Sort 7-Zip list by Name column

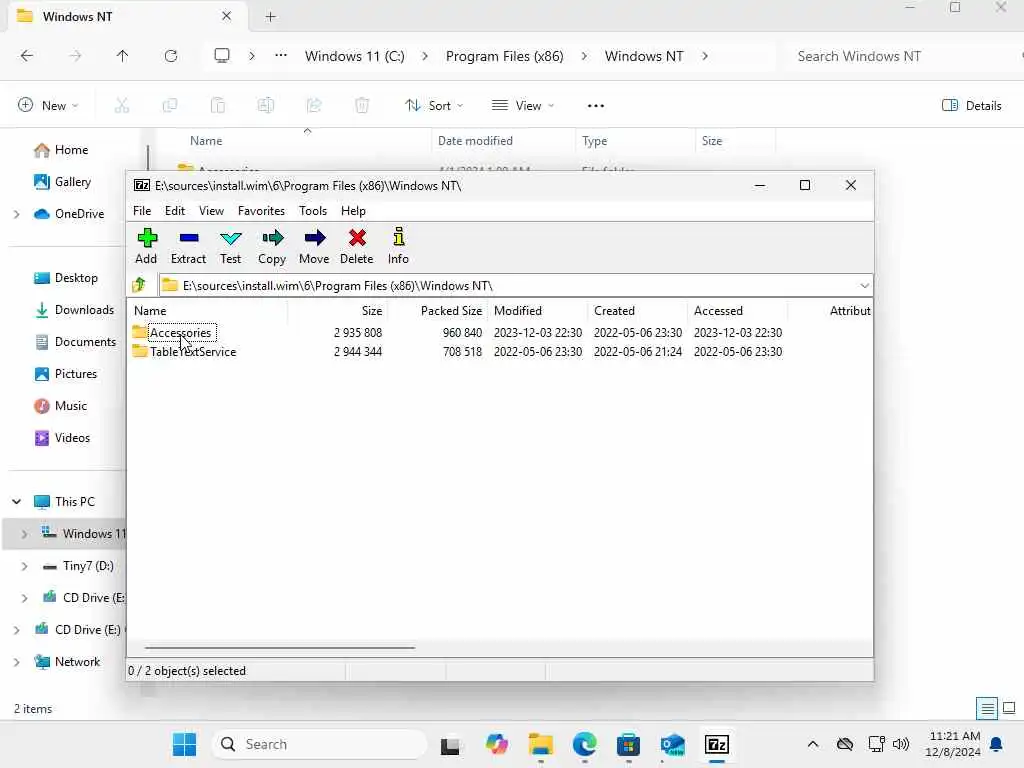(x=208, y=311)
